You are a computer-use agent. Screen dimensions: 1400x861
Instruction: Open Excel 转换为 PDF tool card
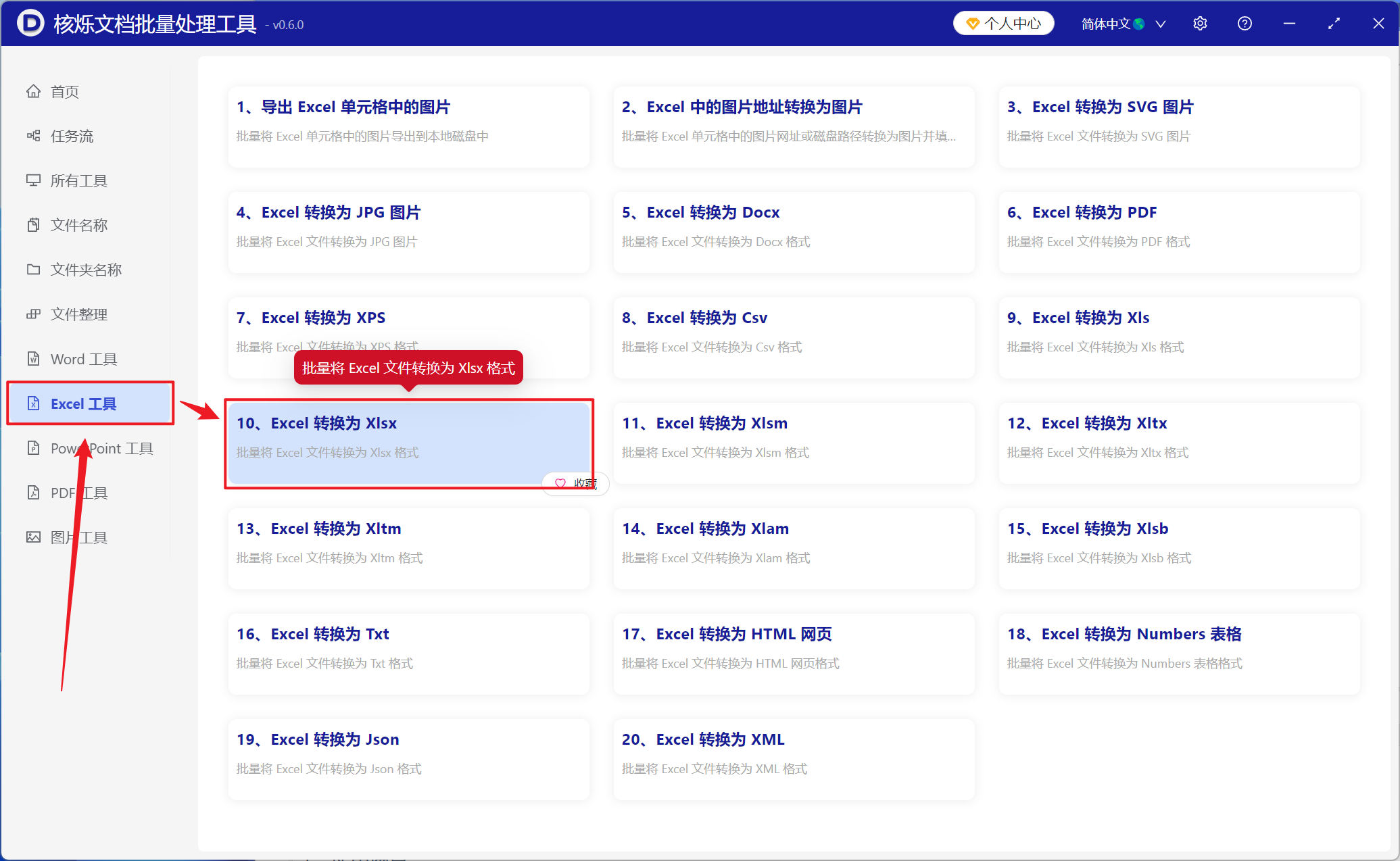click(1179, 232)
